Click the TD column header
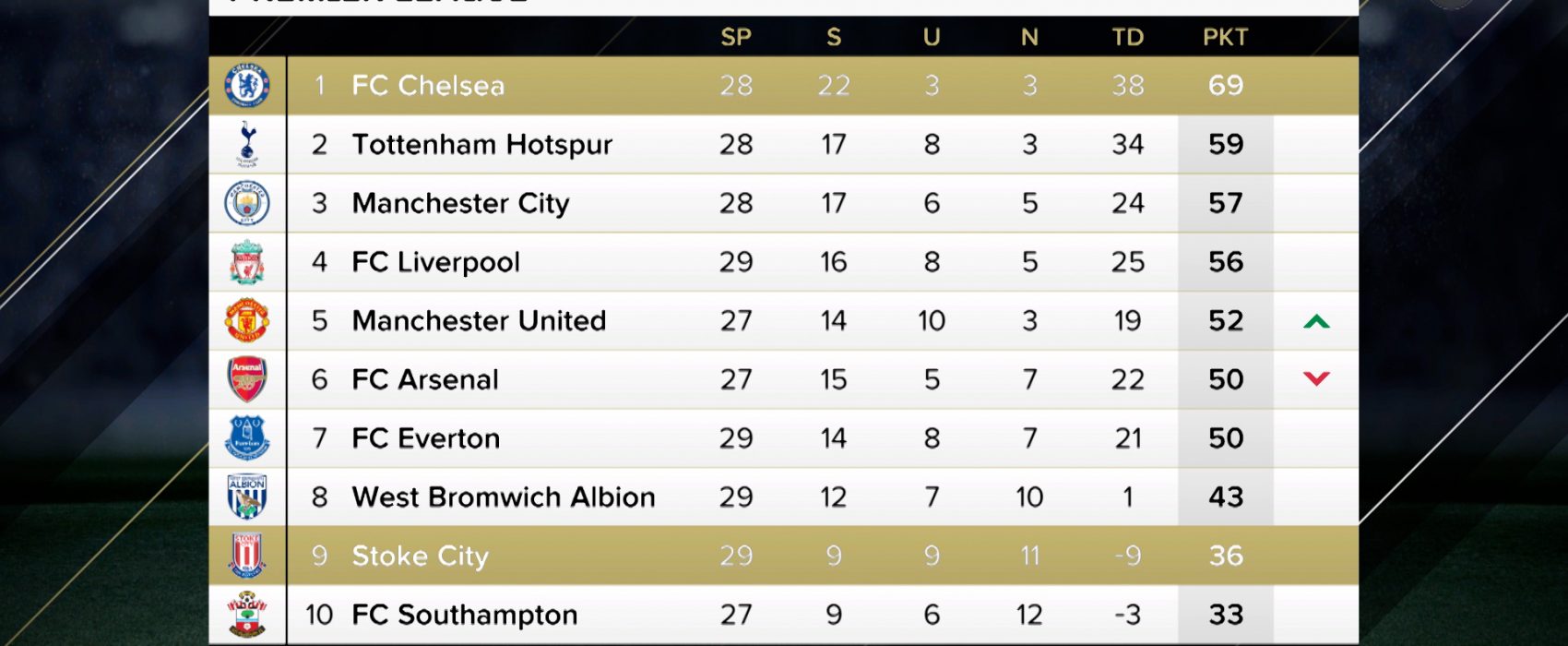This screenshot has width=1568, height=646. 1127,37
